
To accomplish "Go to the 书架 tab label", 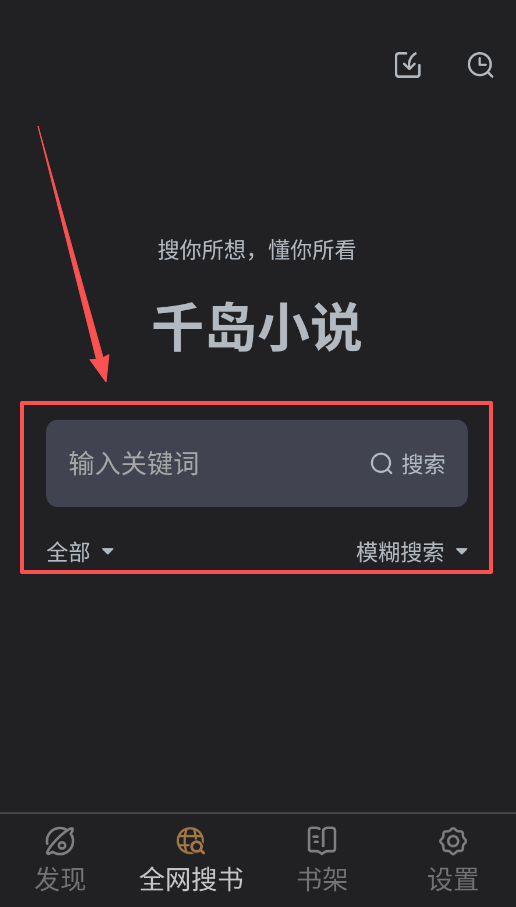I will [x=322, y=880].
